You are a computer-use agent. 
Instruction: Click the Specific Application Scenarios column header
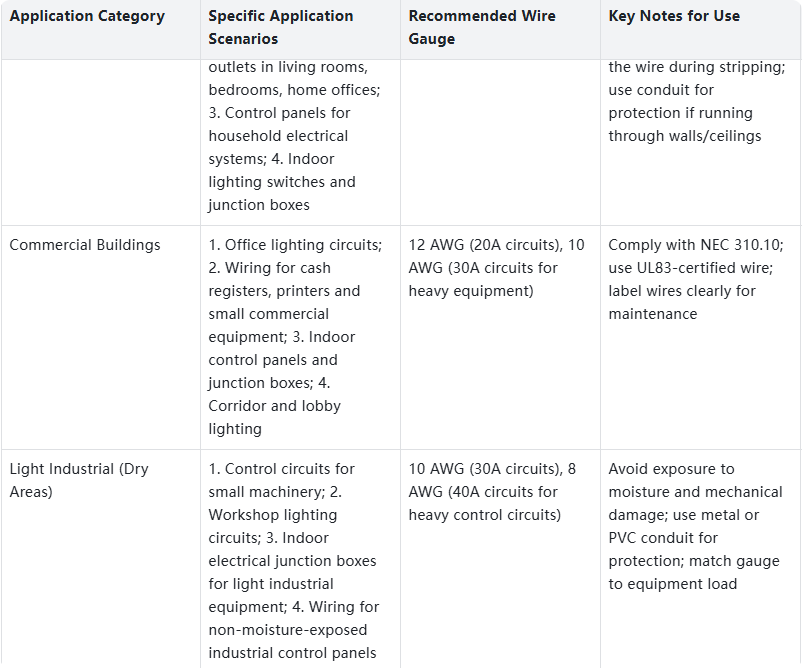click(x=281, y=27)
